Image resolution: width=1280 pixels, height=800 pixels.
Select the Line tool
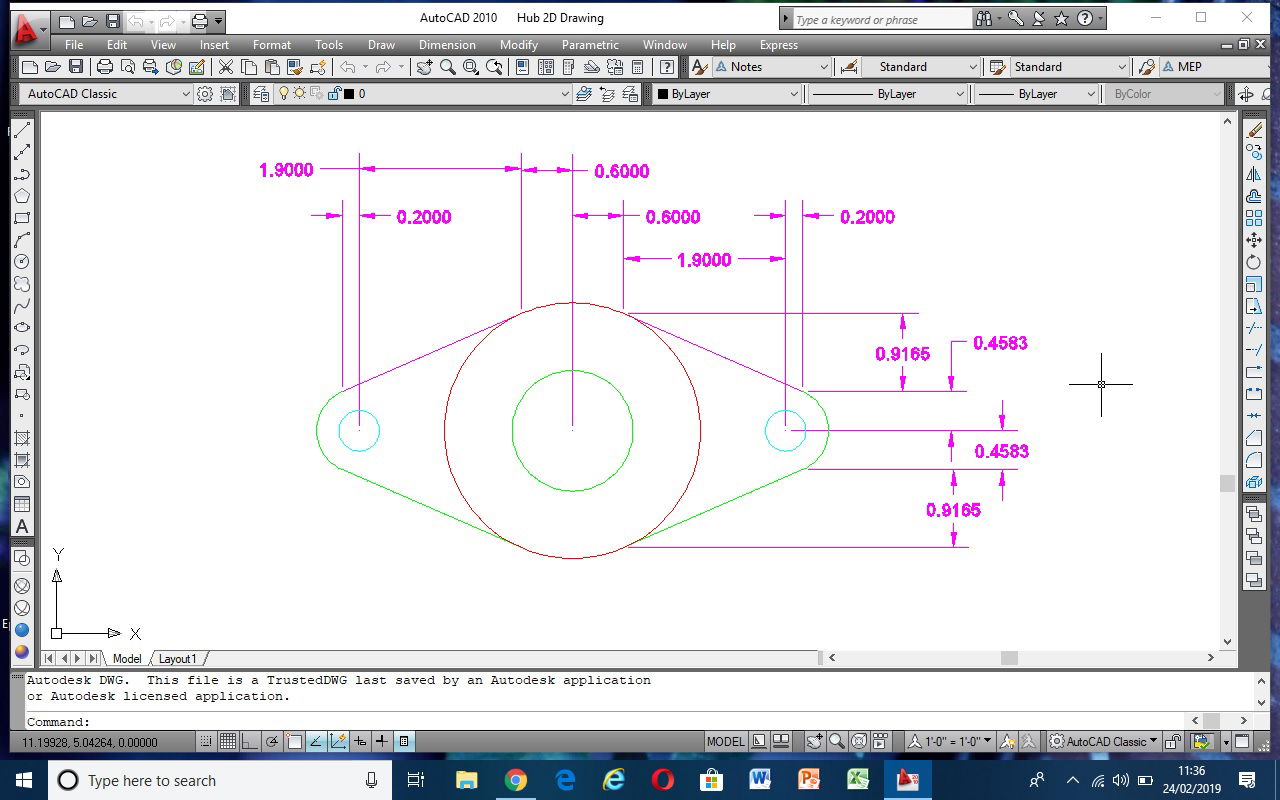pyautogui.click(x=21, y=131)
